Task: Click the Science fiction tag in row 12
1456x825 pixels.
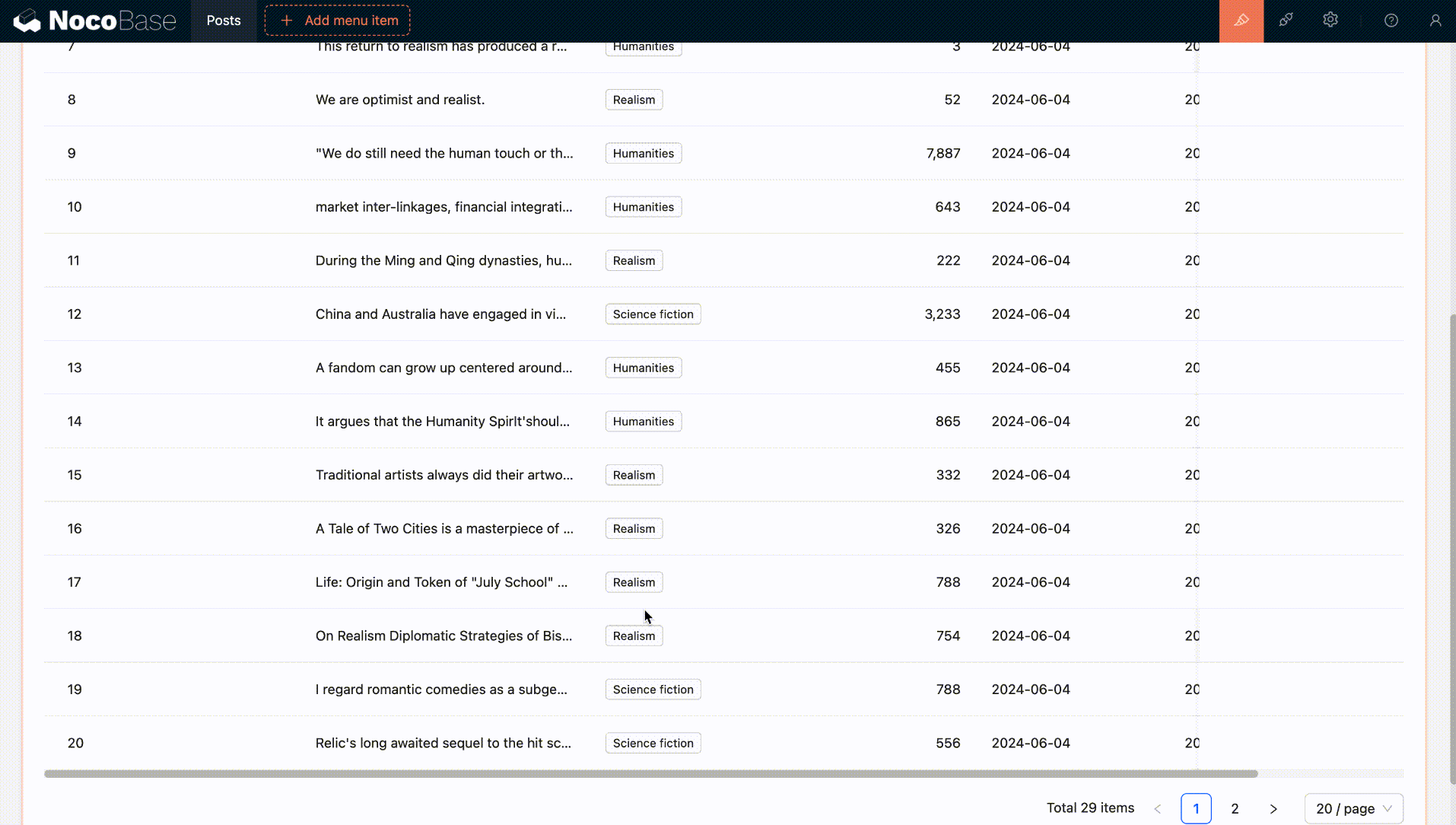Action: click(x=653, y=314)
